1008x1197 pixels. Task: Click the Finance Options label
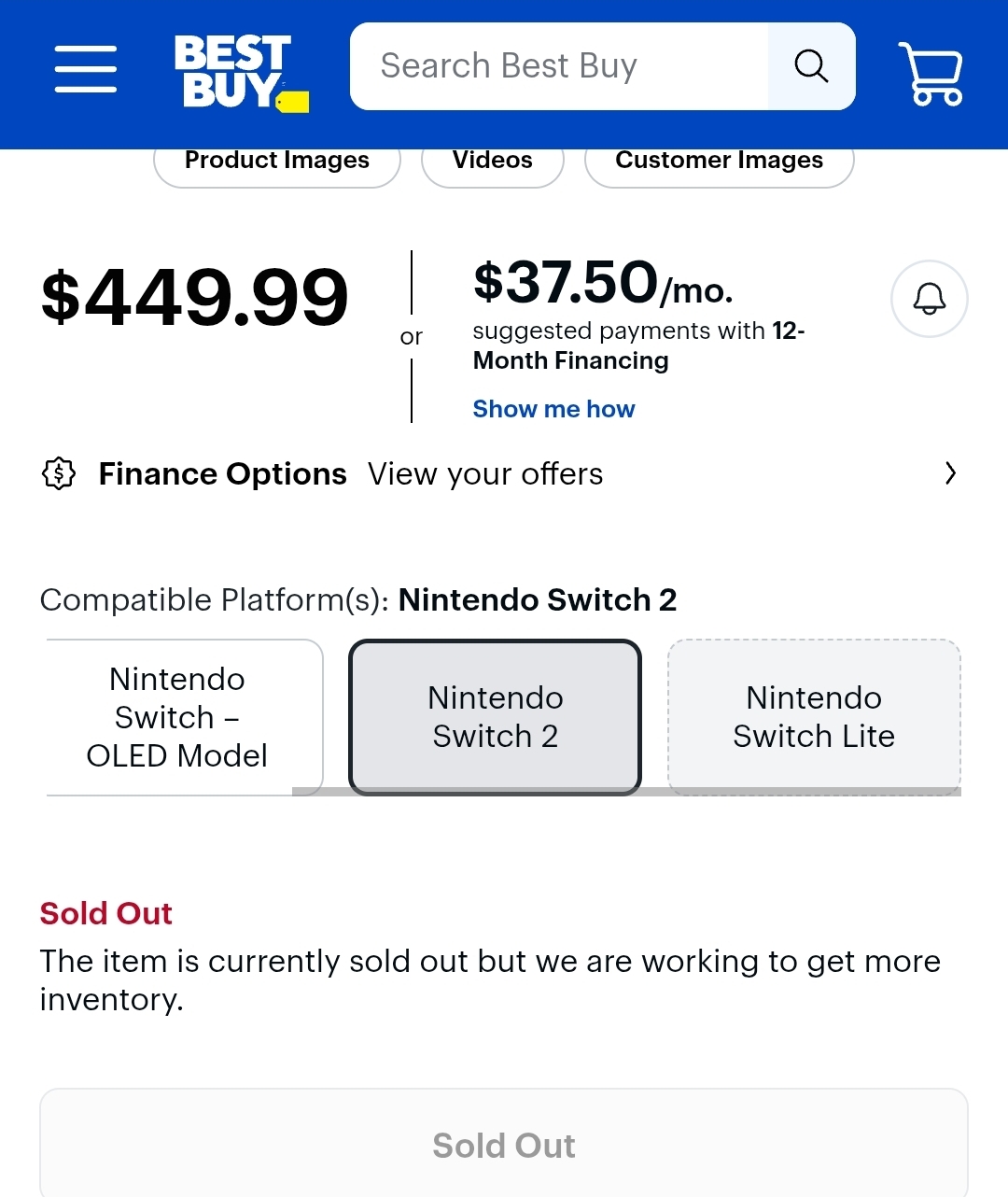click(223, 474)
